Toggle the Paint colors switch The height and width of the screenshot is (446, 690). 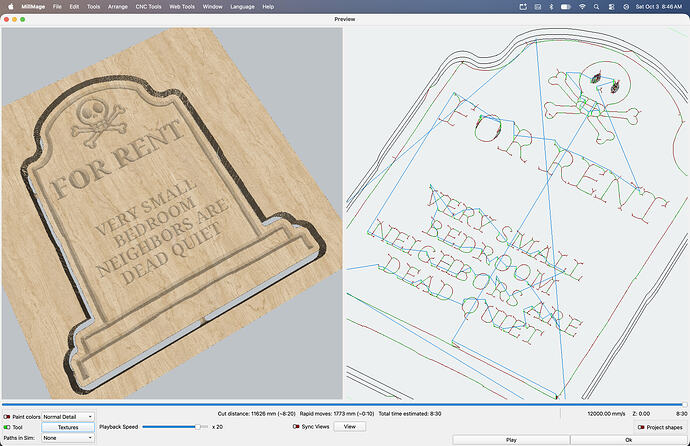[x=7, y=417]
